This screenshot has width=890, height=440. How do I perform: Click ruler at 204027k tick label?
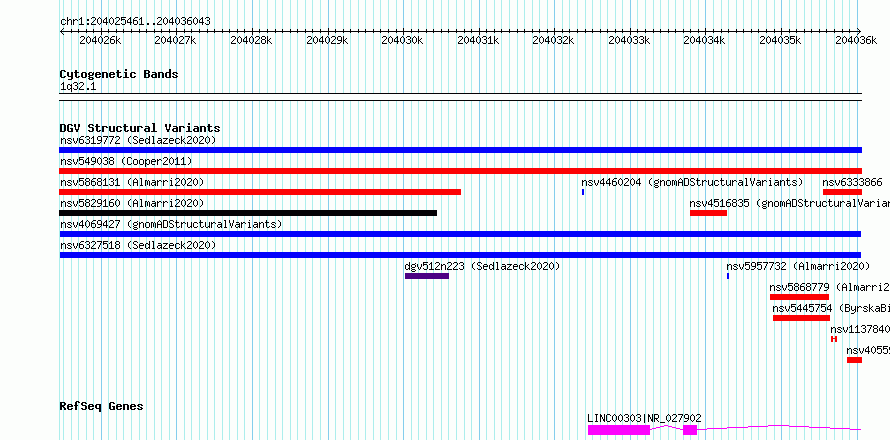pyautogui.click(x=175, y=40)
